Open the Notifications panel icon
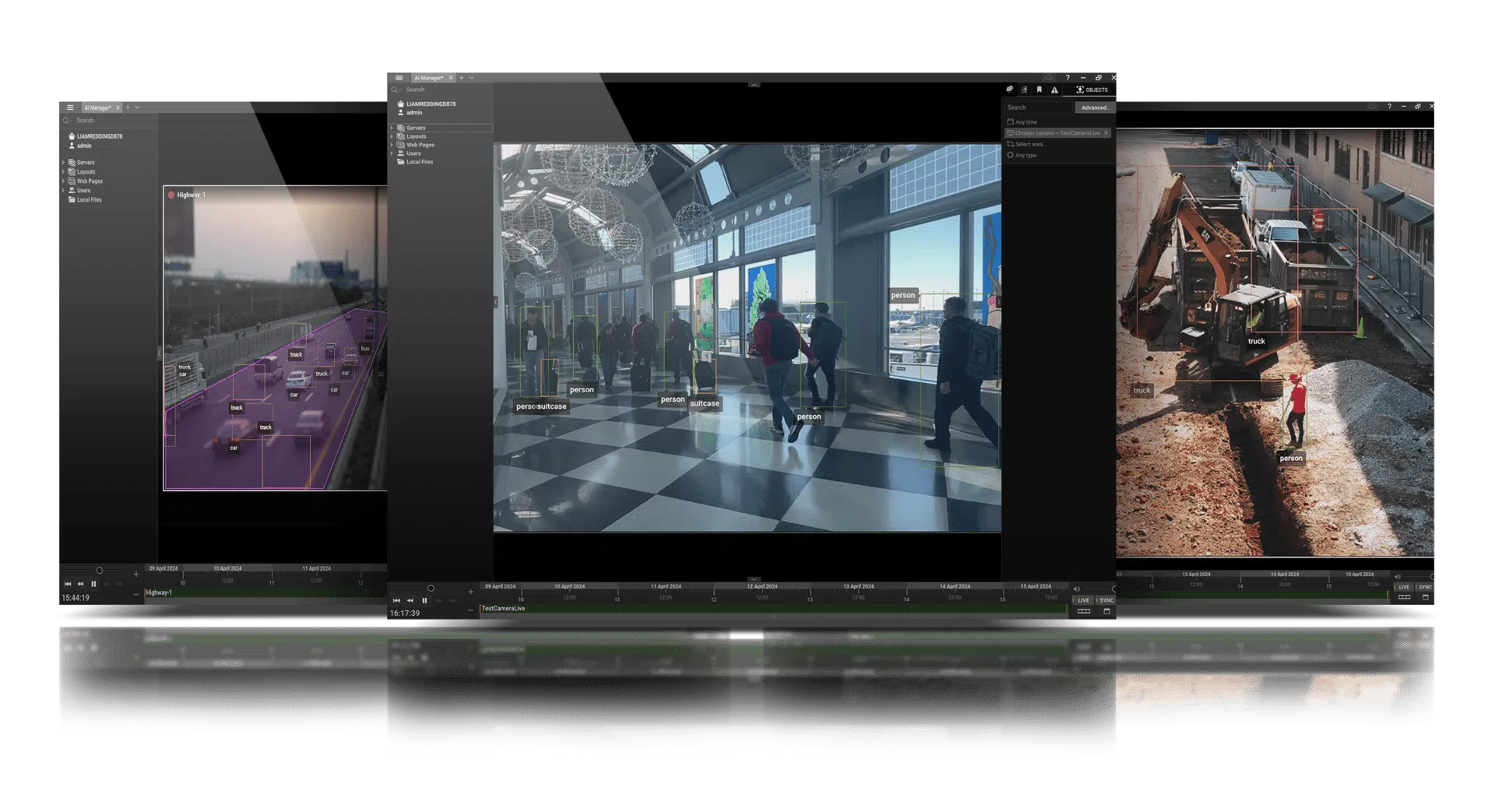1495x812 pixels. [x=1010, y=90]
